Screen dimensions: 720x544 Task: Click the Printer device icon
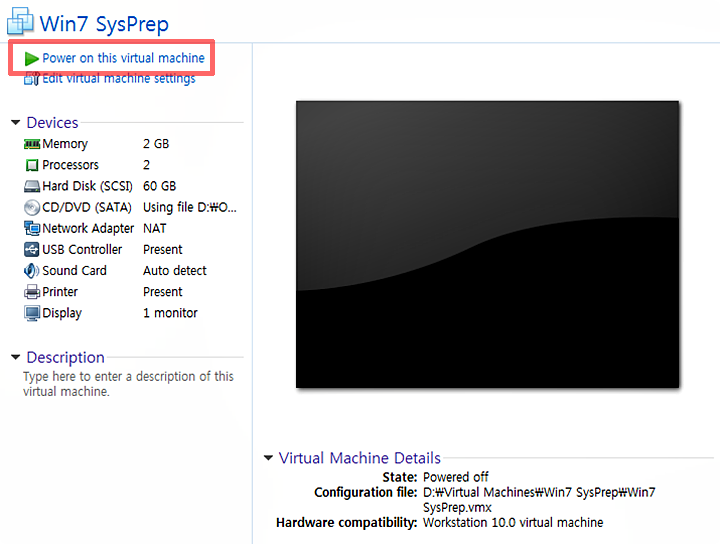point(32,292)
